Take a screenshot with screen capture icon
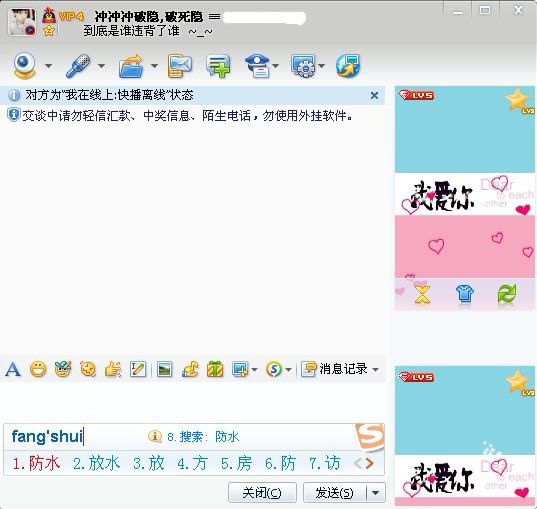The width and height of the screenshot is (537, 509). (240, 369)
